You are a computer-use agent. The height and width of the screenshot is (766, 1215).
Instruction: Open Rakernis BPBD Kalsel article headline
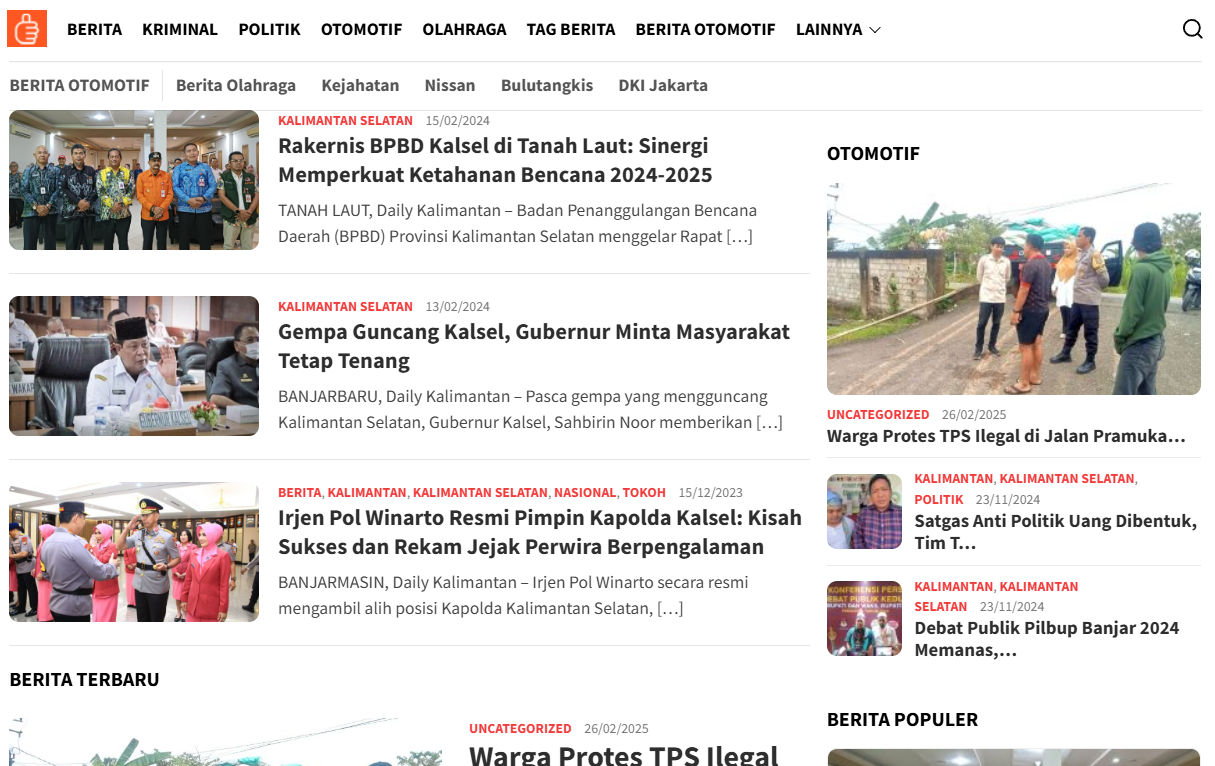495,160
